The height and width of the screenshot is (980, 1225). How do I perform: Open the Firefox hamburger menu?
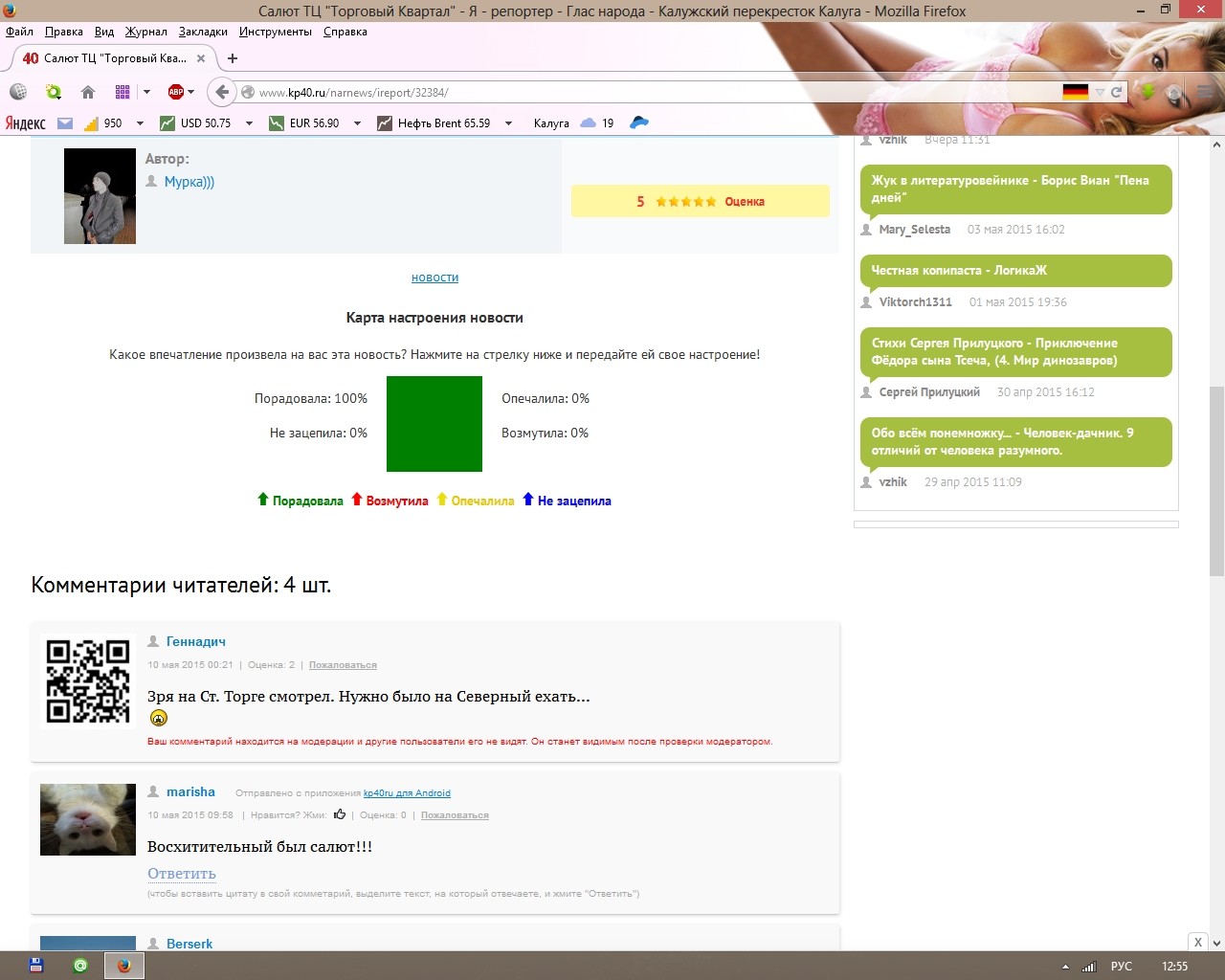click(x=1204, y=92)
